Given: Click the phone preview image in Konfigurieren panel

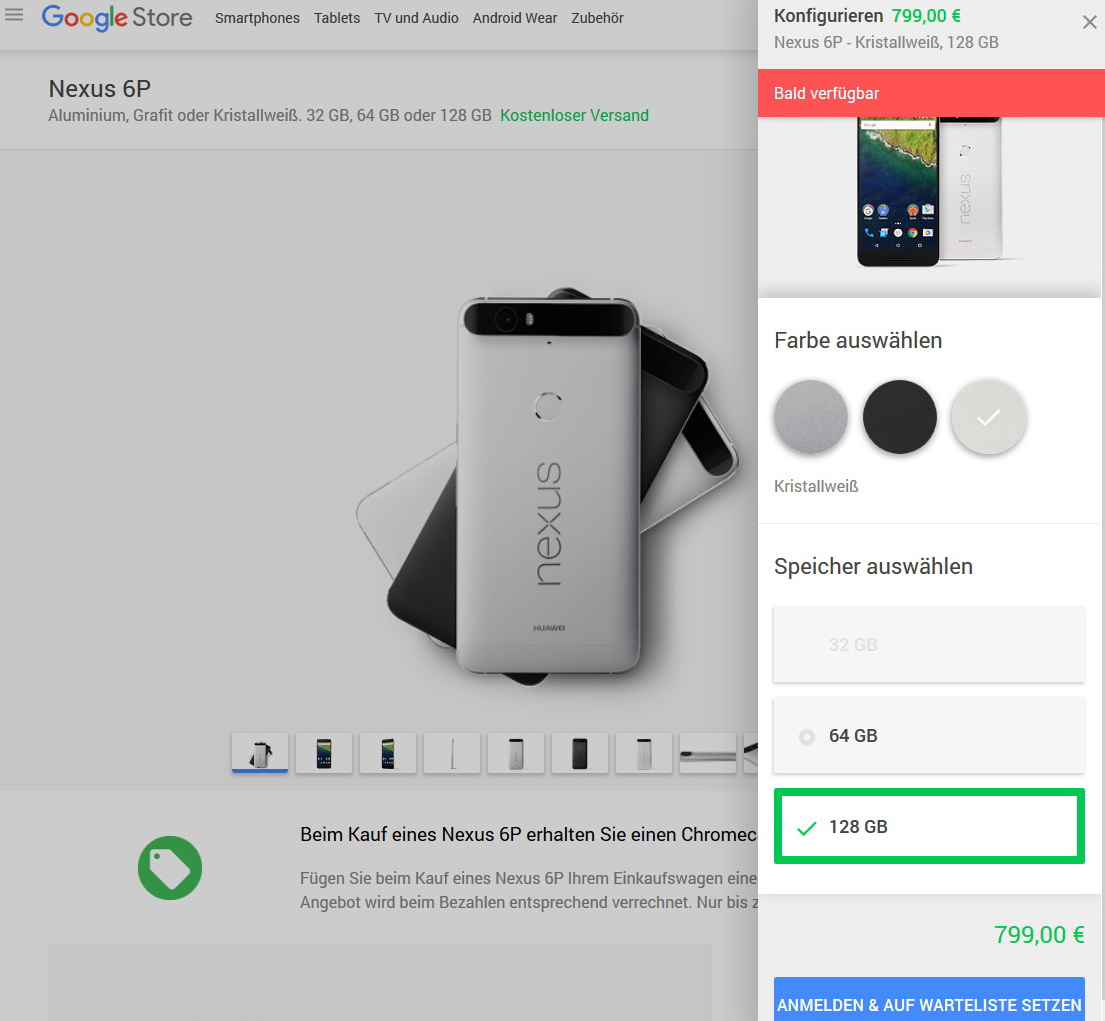Looking at the screenshot, I should (x=929, y=192).
